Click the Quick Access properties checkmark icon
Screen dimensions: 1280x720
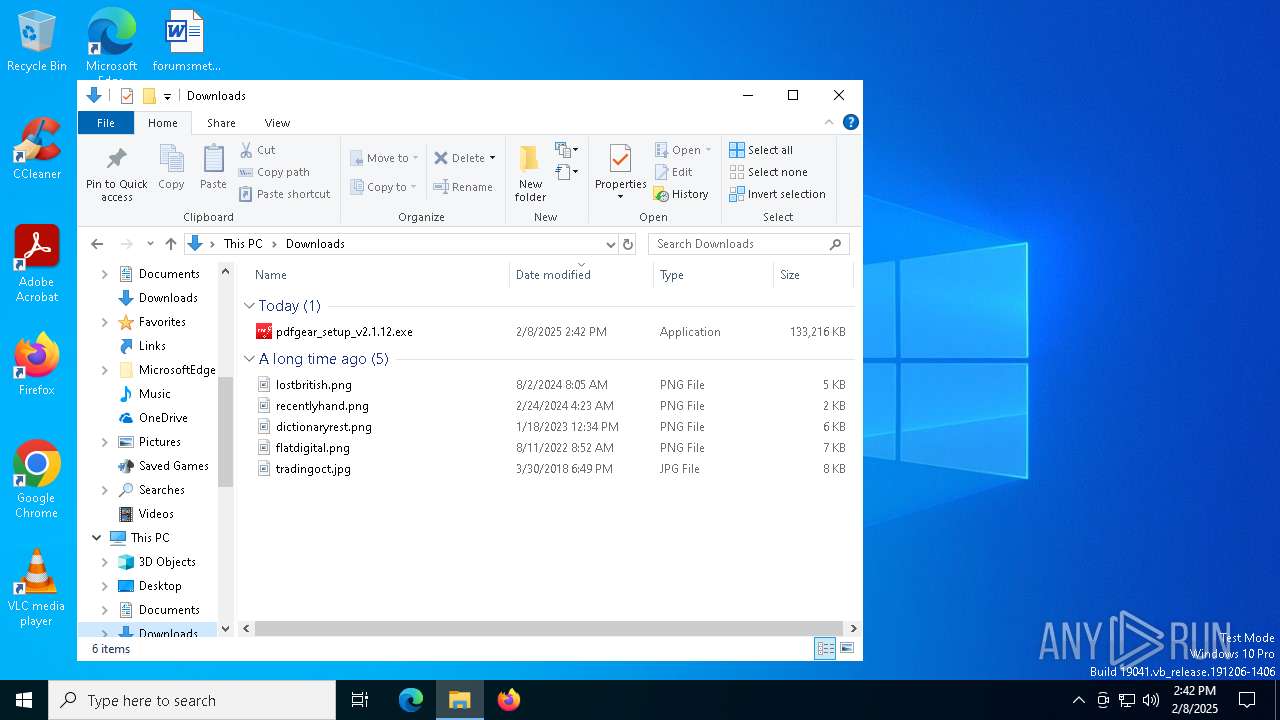(x=127, y=96)
